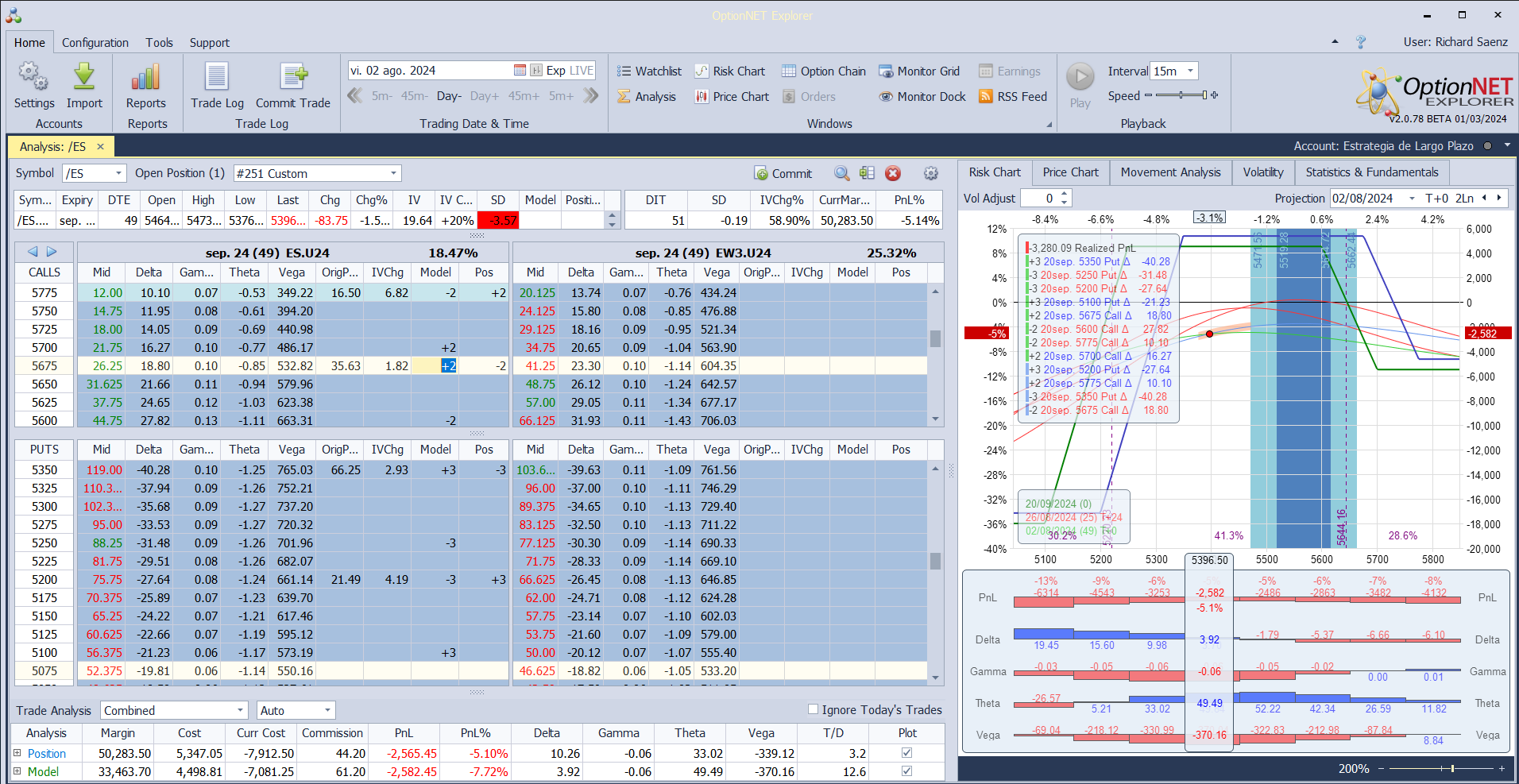Click the chain layout icon beside the magnifier

(867, 173)
